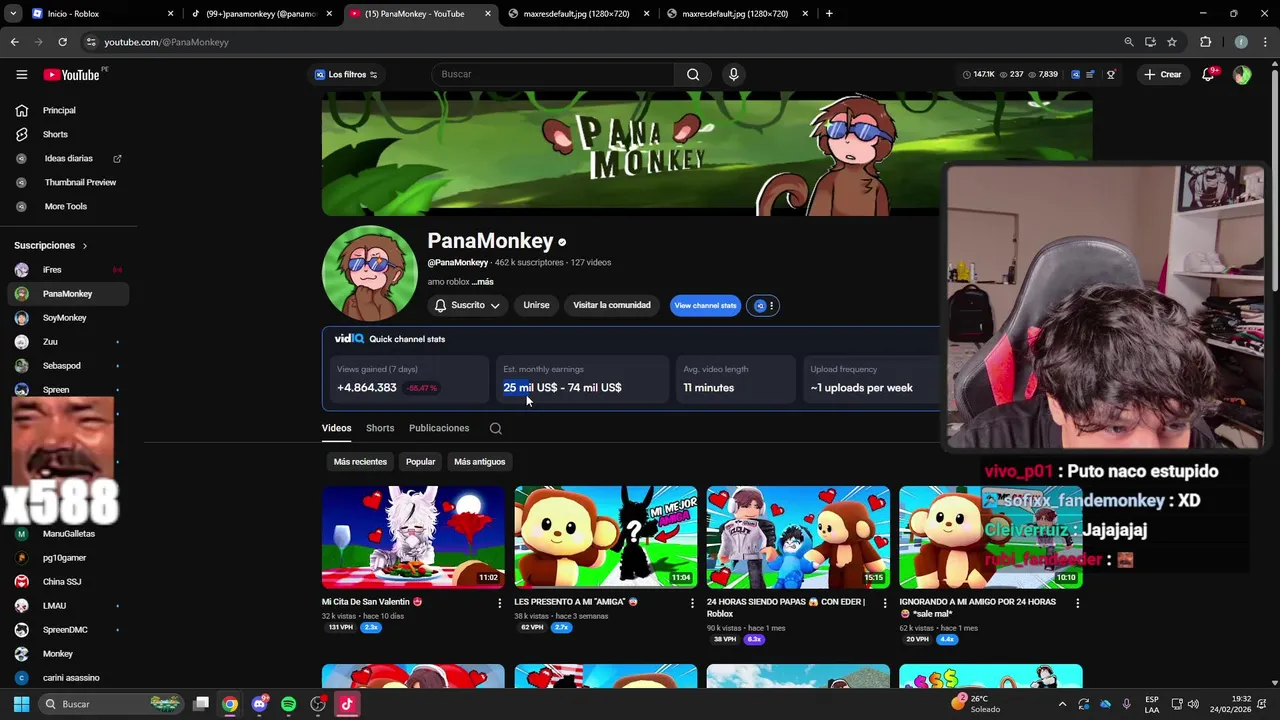Viewport: 1280px width, 720px height.
Task: Click the vidIQ trophy icon in header
Action: coord(1111,74)
